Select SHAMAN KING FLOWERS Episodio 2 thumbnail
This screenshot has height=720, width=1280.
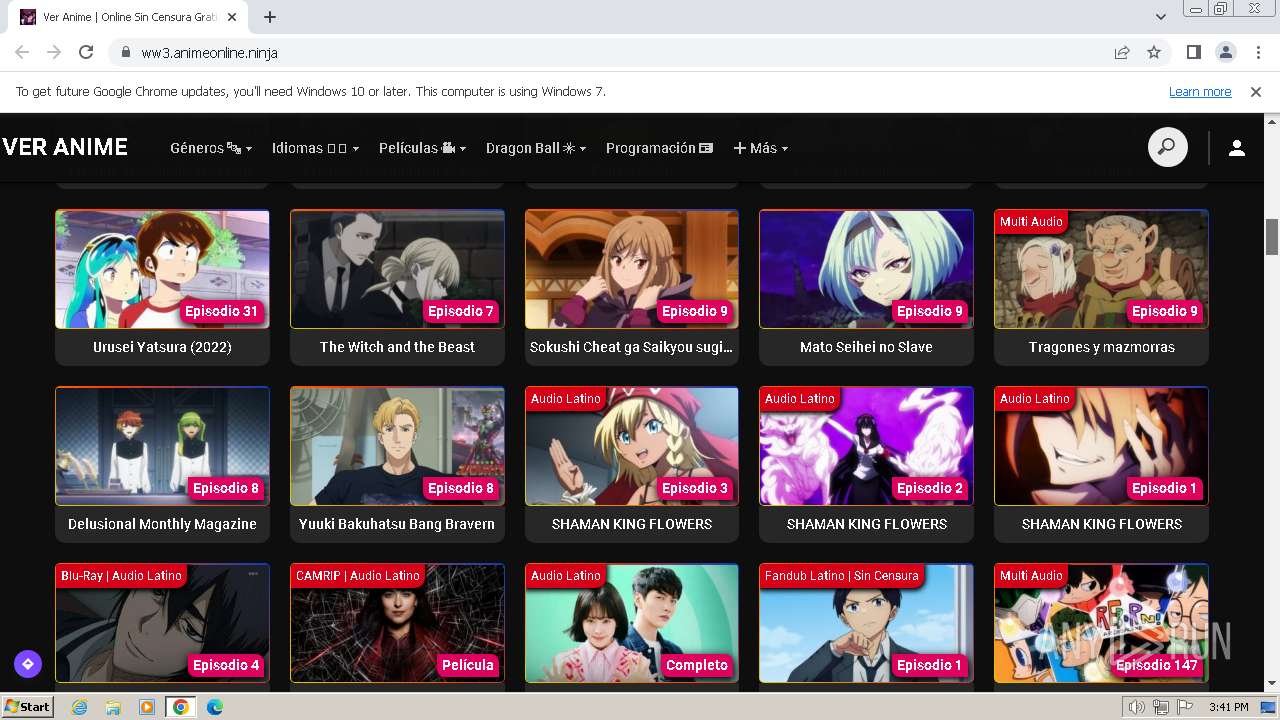[x=866, y=446]
